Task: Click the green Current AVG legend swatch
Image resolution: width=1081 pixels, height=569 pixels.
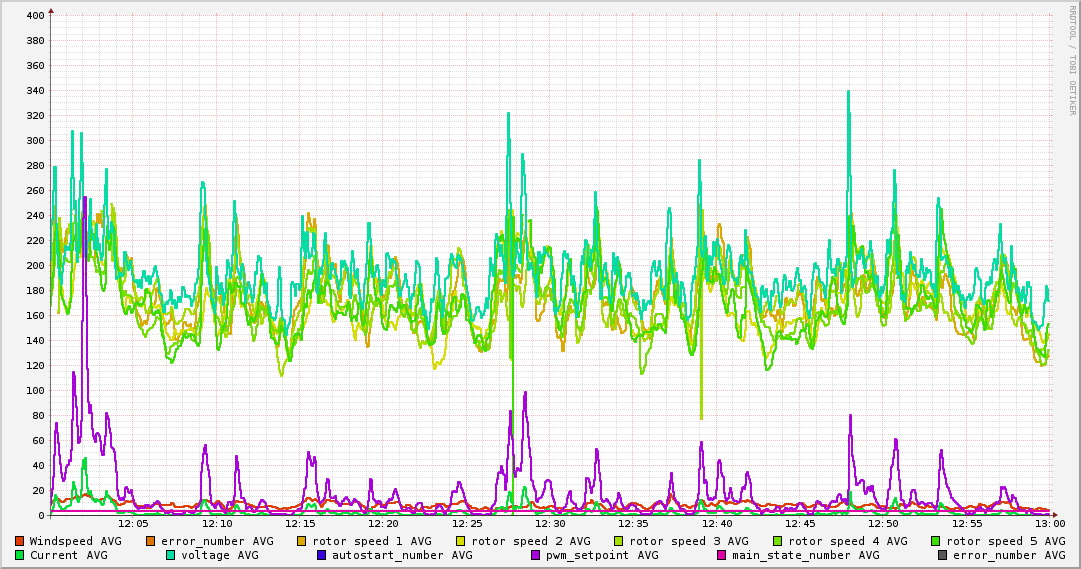Action: [20, 555]
